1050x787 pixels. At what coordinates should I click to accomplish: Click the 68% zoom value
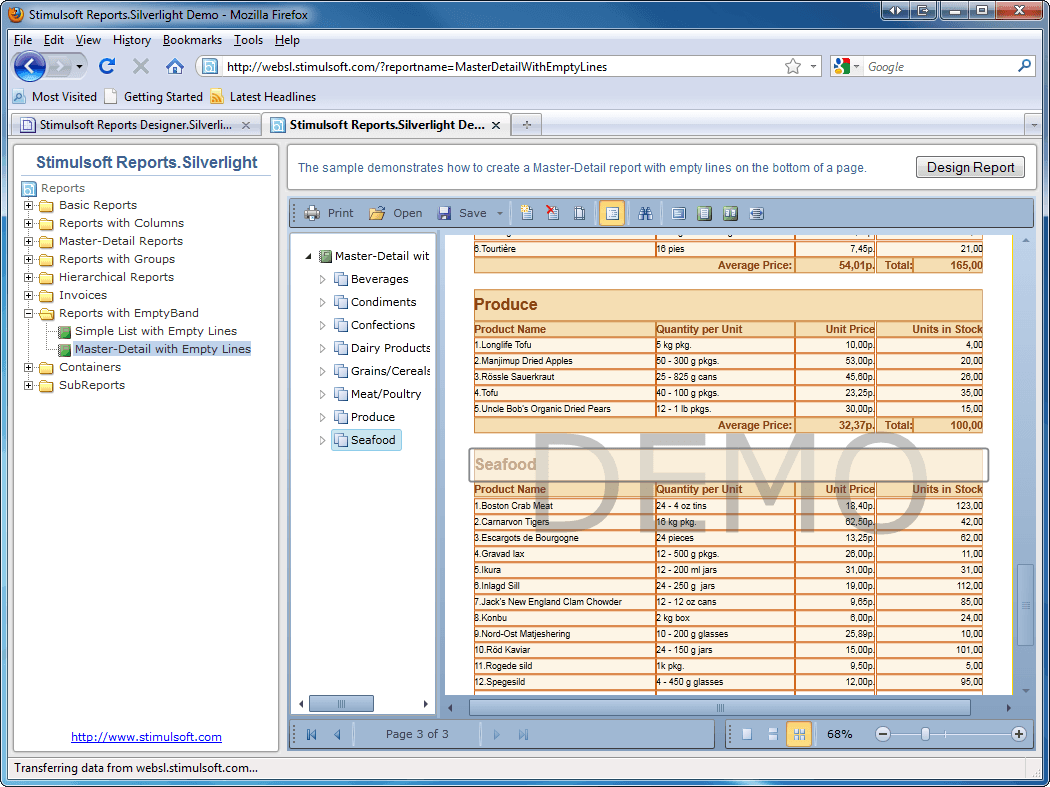(x=840, y=734)
